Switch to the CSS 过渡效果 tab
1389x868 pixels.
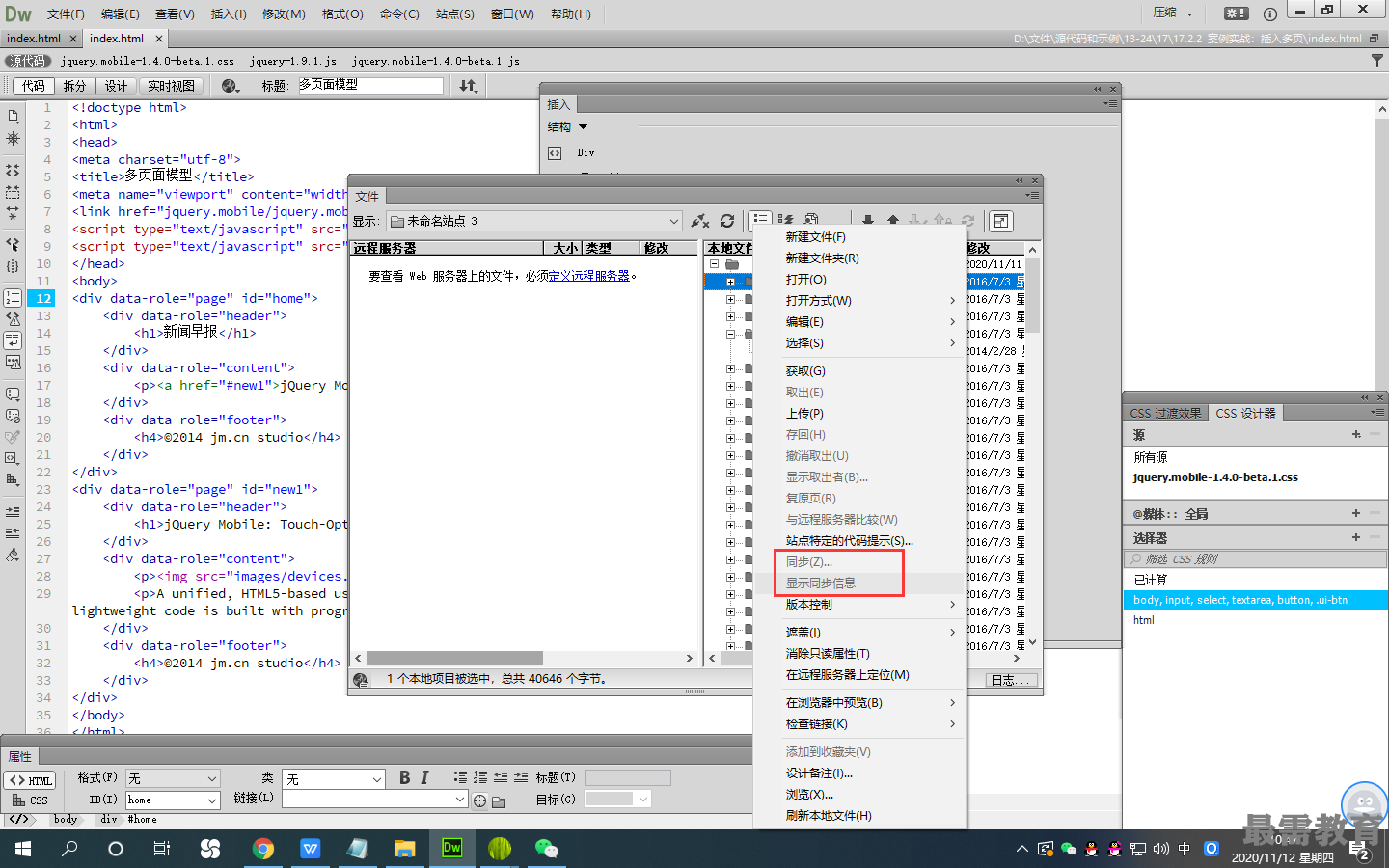tap(1165, 413)
